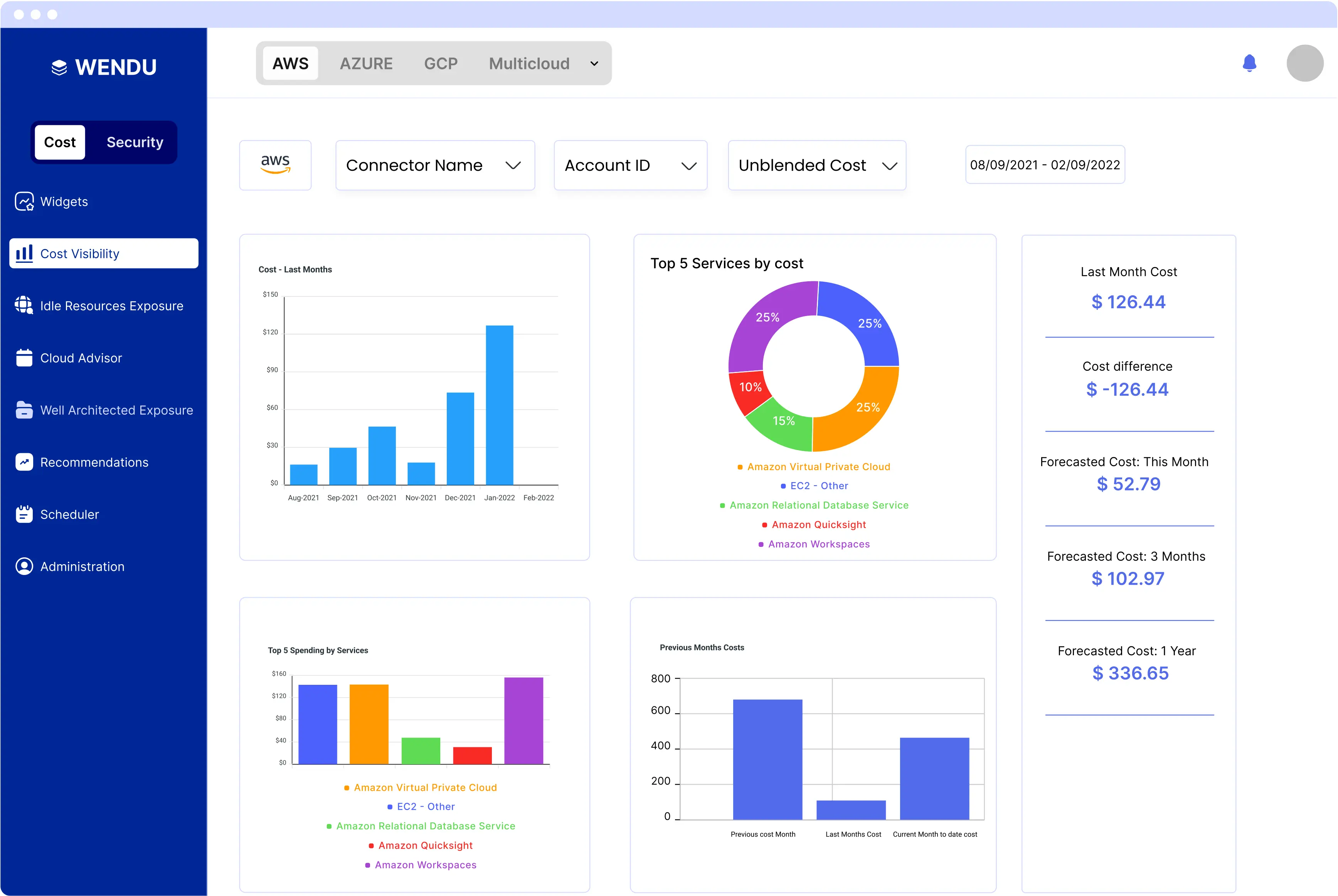
Task: Click the Amazon Quicksight legend marker
Action: point(764,524)
